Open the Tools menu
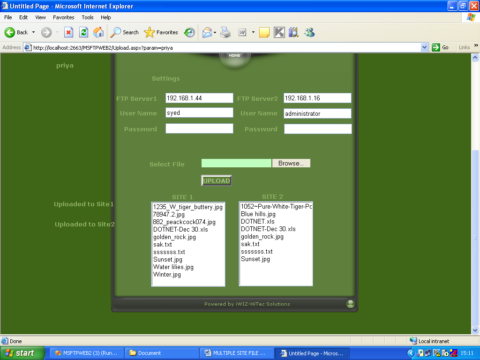Image resolution: width=480 pixels, height=360 pixels. coord(88,17)
